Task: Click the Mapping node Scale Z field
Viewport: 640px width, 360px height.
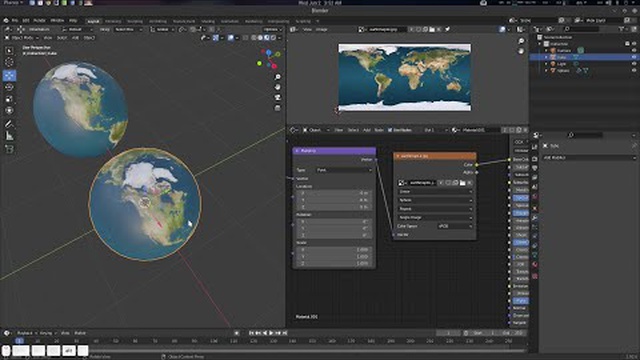Action: click(x=334, y=264)
